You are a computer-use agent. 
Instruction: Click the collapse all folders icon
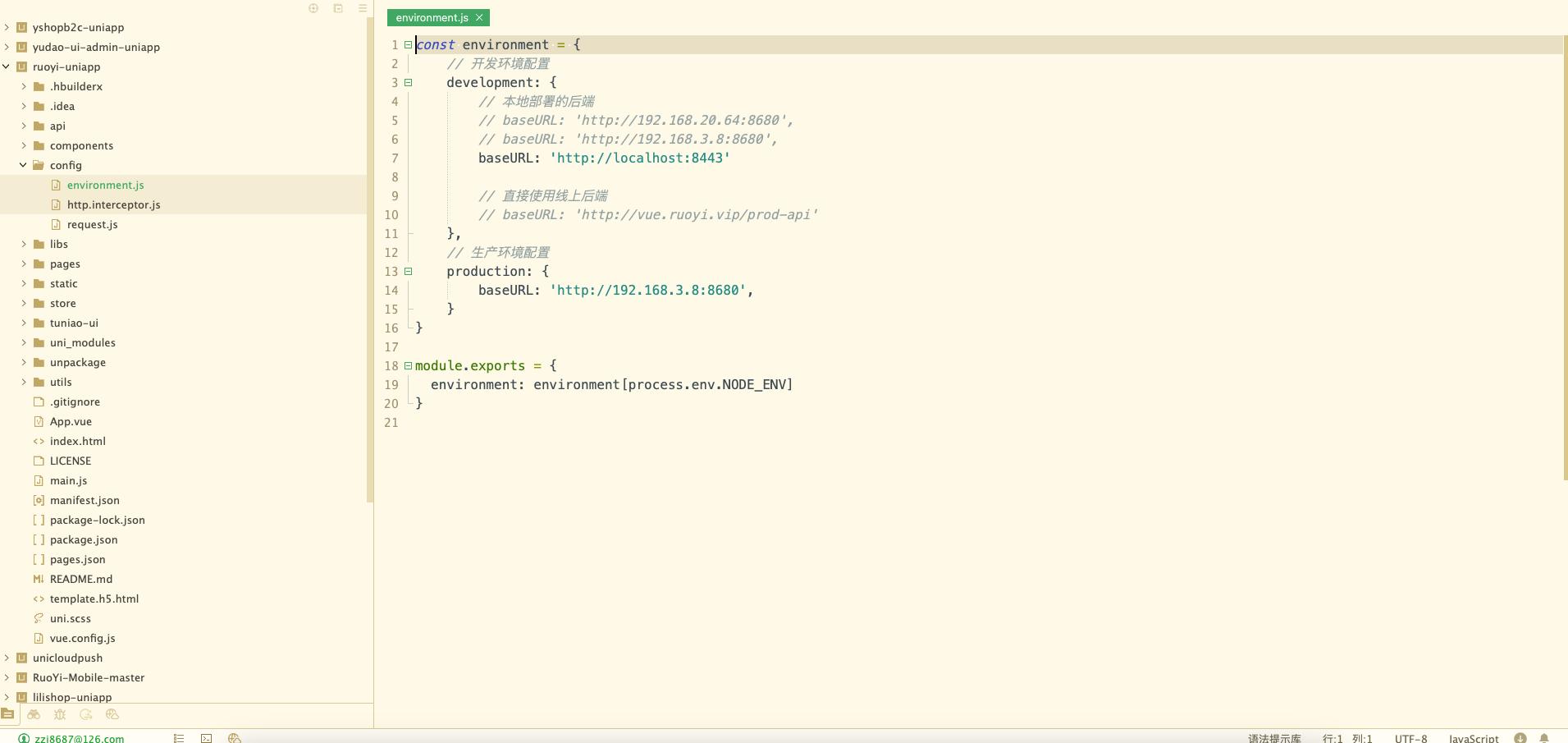click(x=338, y=8)
